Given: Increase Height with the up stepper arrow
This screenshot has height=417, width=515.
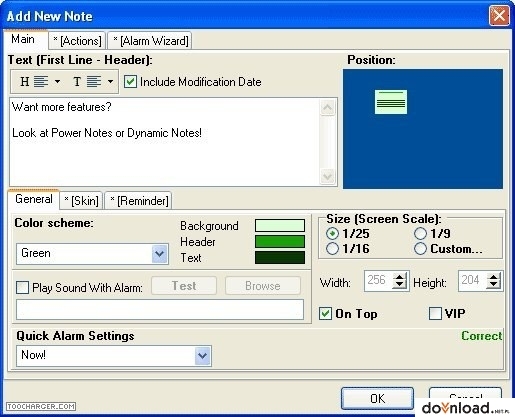Looking at the screenshot, I should pos(493,276).
